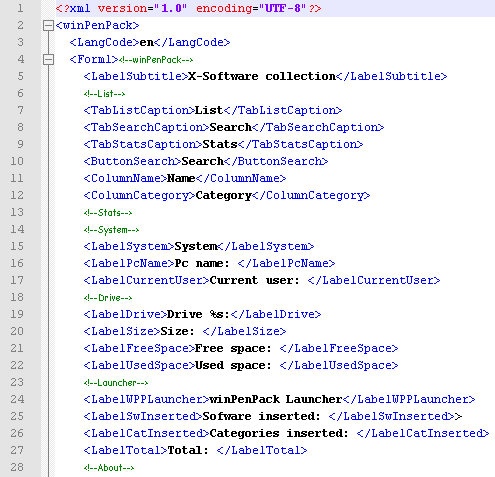Click the closing TabSearchCaption tag
Viewport: 495px width, 477px height.
click(318, 127)
